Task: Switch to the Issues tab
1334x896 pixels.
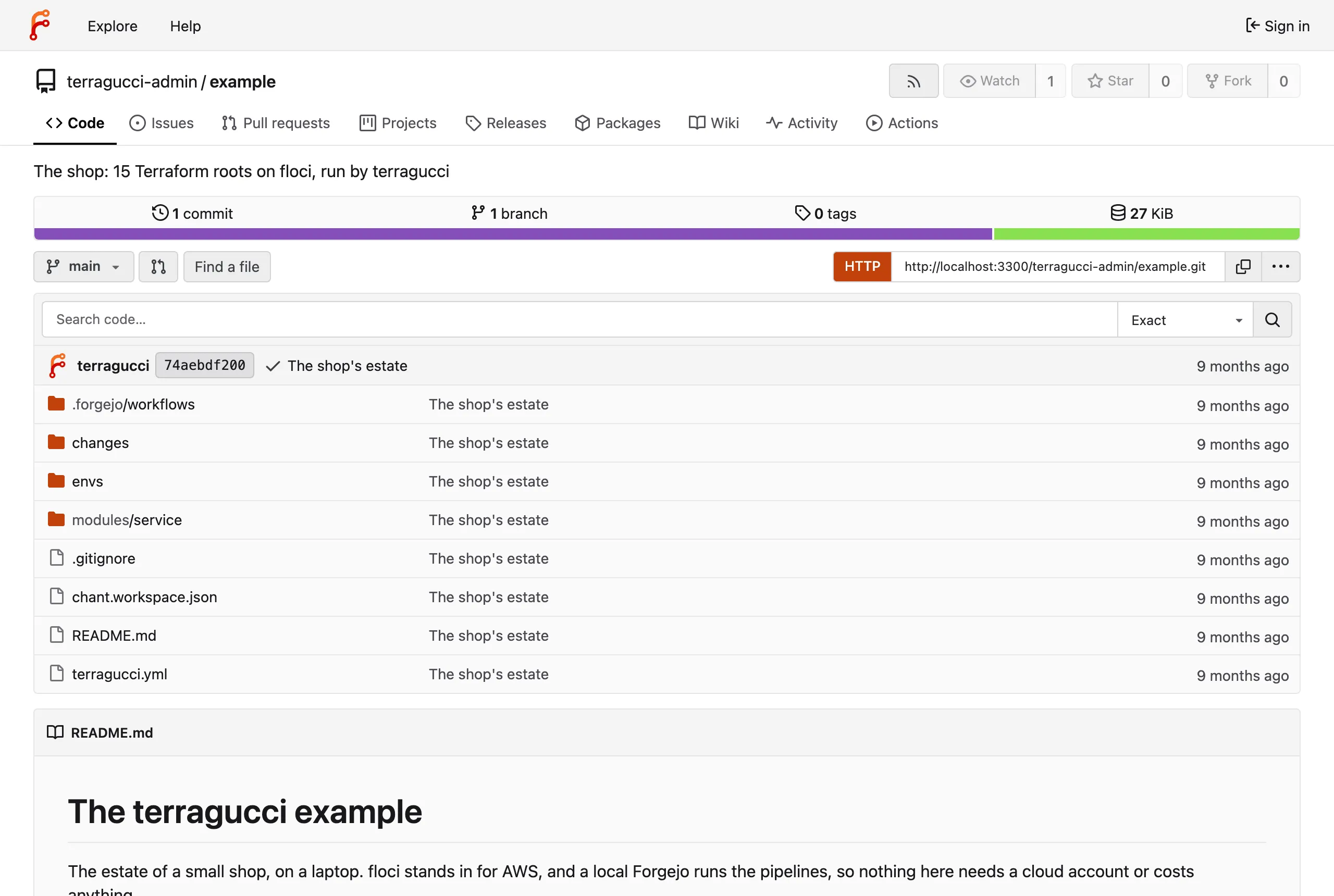Action: [161, 123]
